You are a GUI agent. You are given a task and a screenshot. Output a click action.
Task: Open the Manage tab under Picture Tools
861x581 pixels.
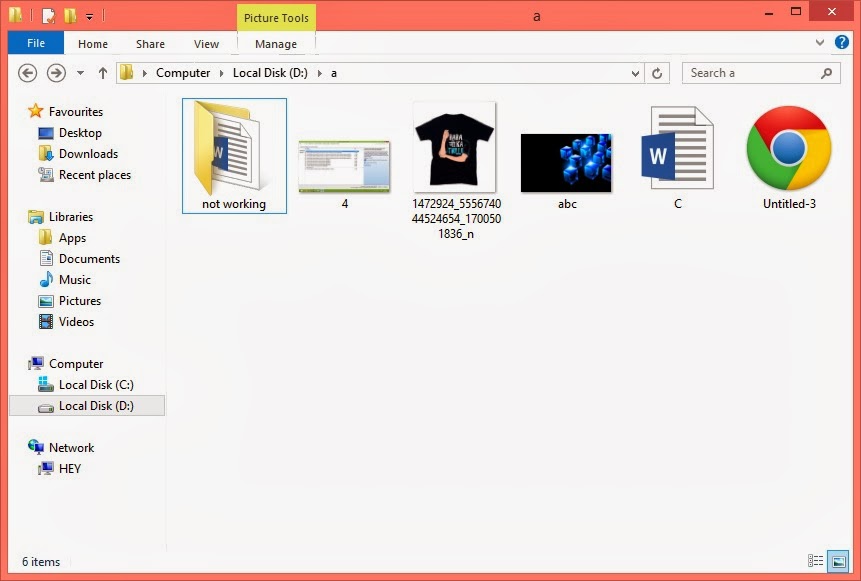point(275,43)
